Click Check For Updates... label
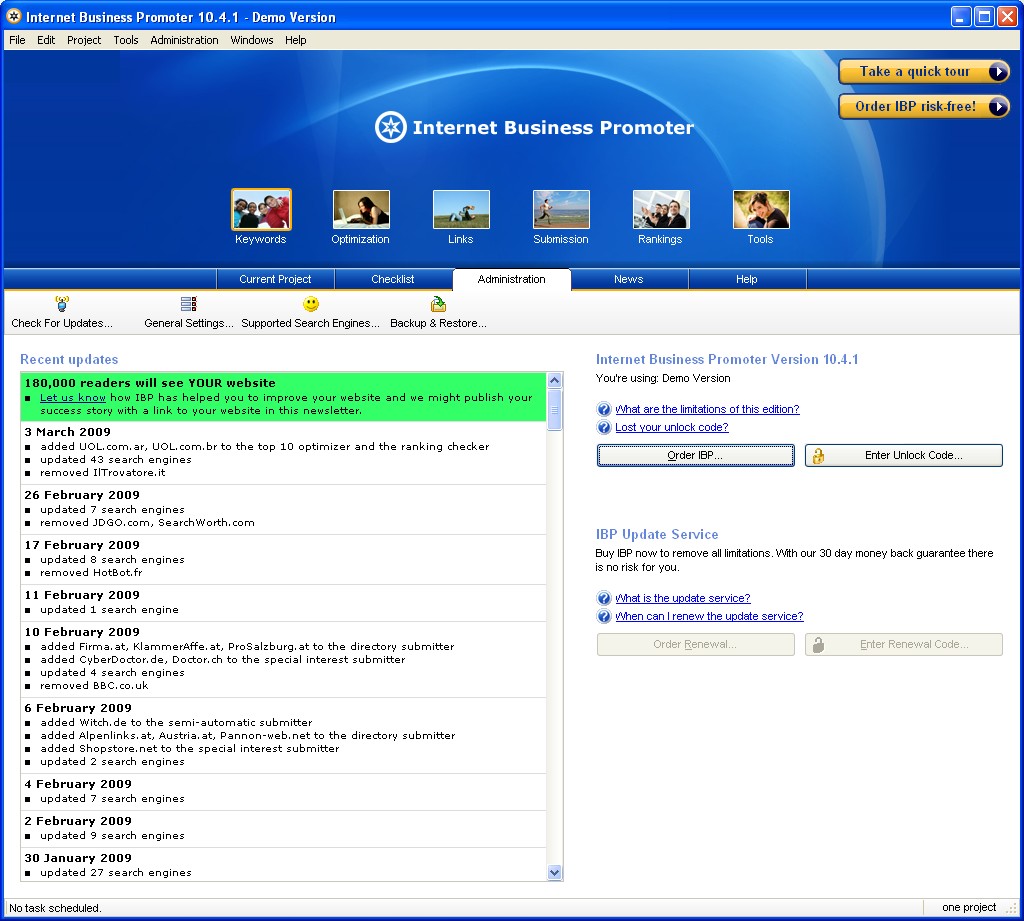Screen dimensions: 1024x921 [62, 323]
